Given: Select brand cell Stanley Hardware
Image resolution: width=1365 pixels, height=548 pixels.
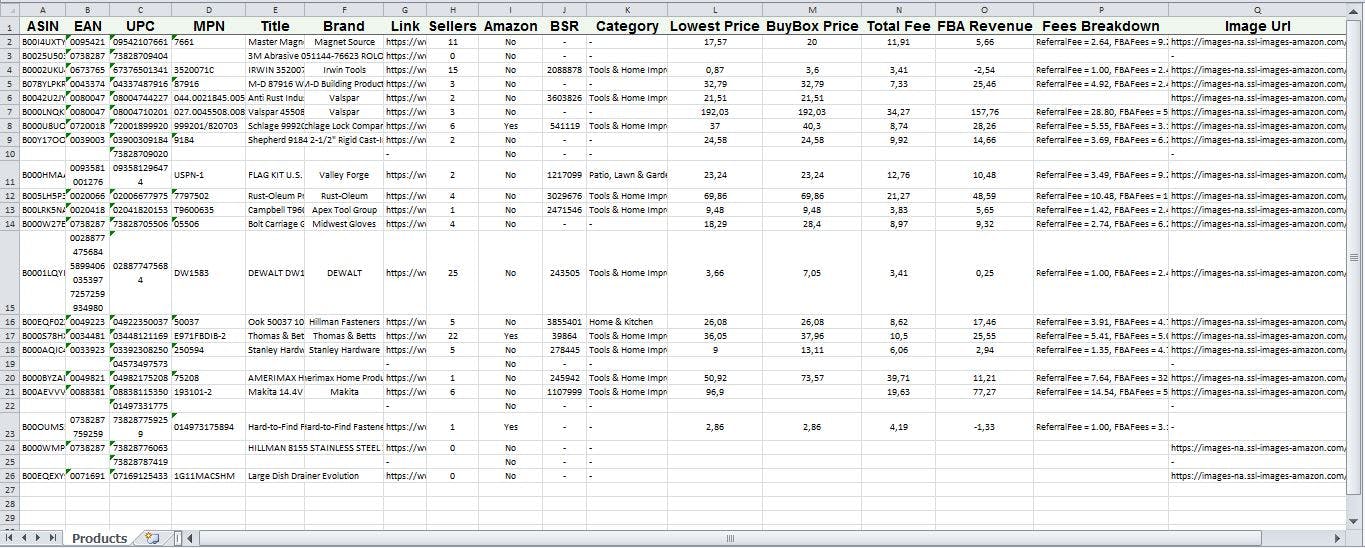Looking at the screenshot, I should coord(344,350).
